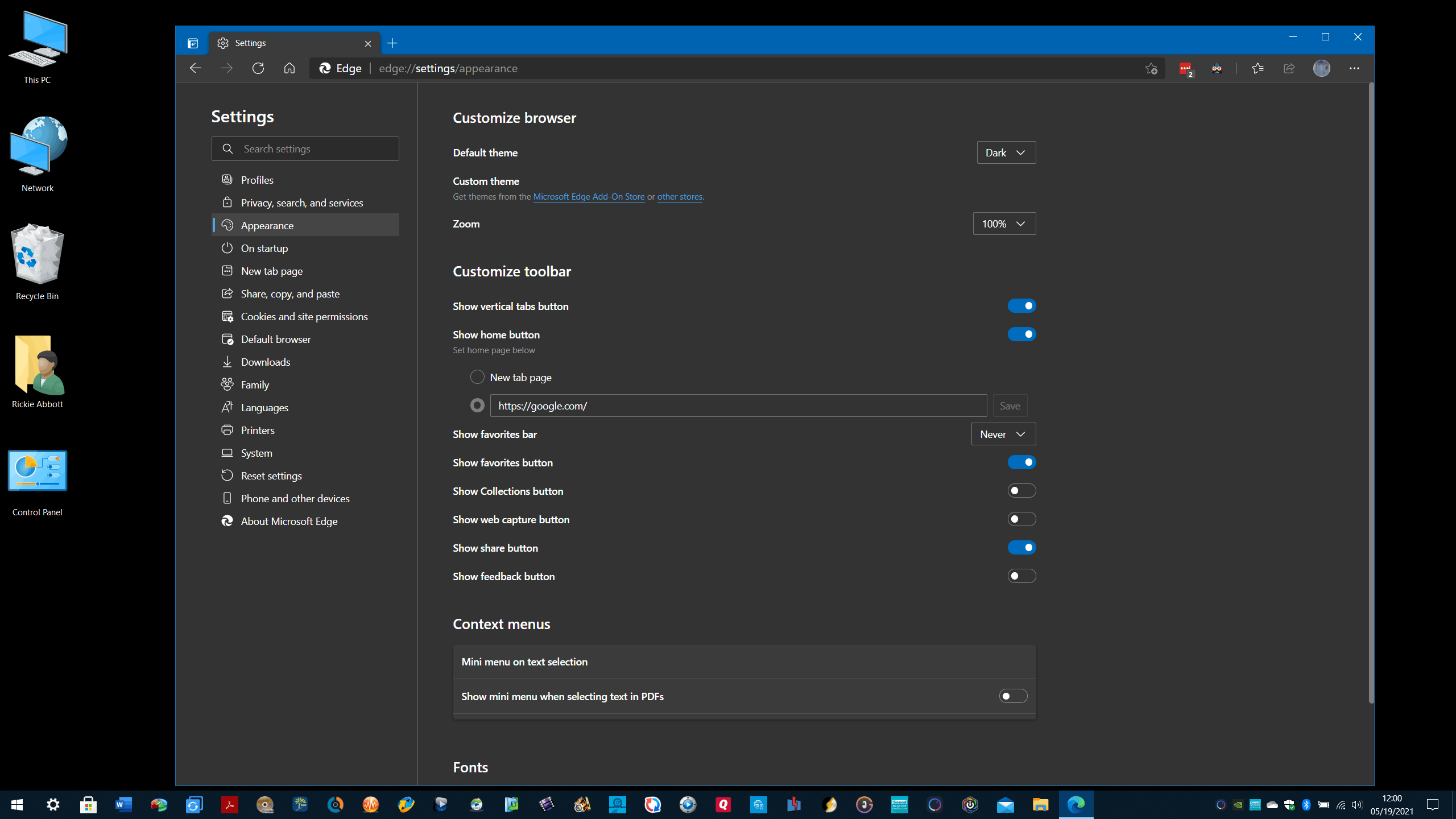Screen dimensions: 1456x819
Task: Click the Save button for home page URL
Action: pyautogui.click(x=1011, y=405)
